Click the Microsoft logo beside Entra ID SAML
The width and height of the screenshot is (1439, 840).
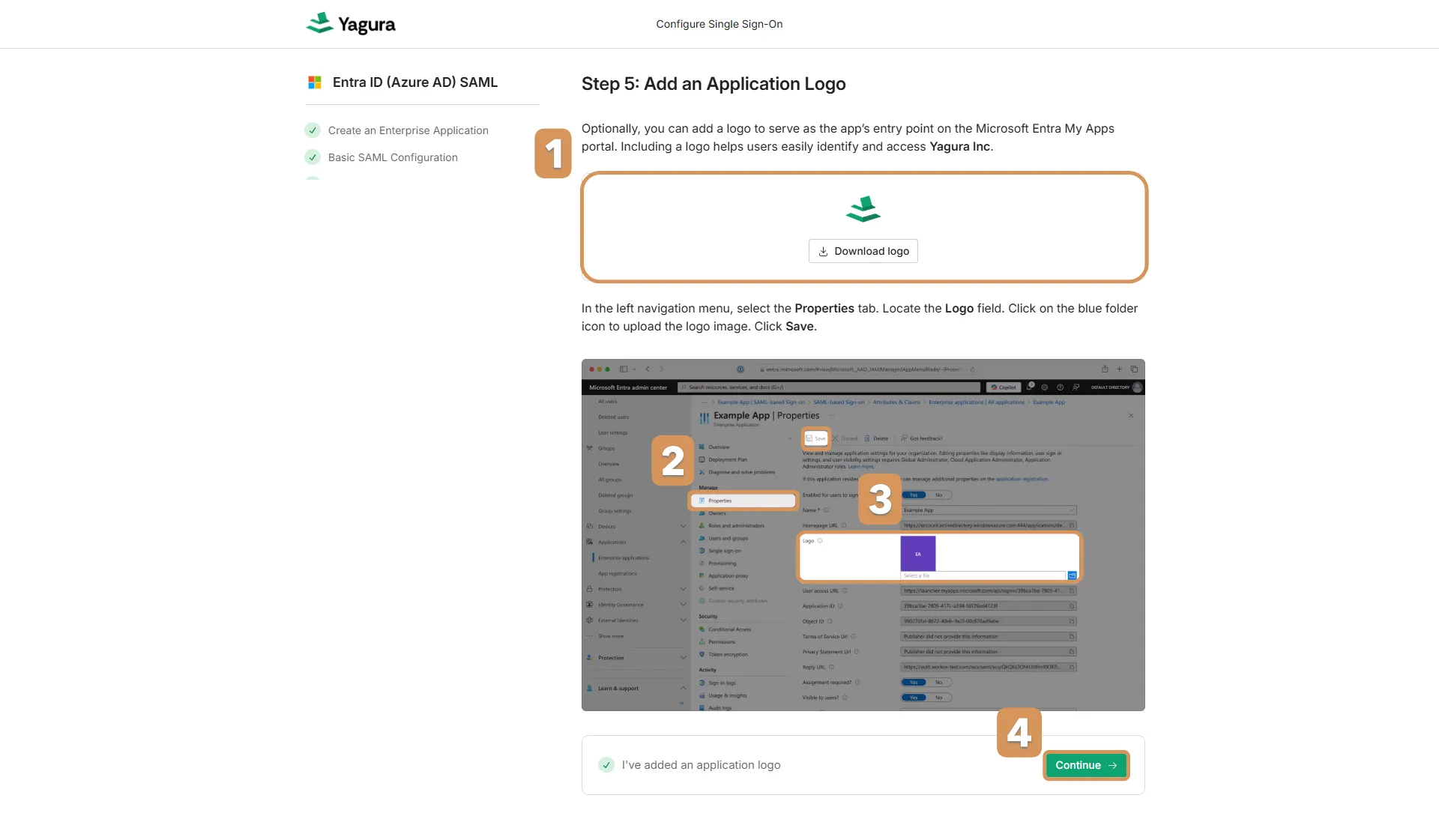(x=315, y=82)
